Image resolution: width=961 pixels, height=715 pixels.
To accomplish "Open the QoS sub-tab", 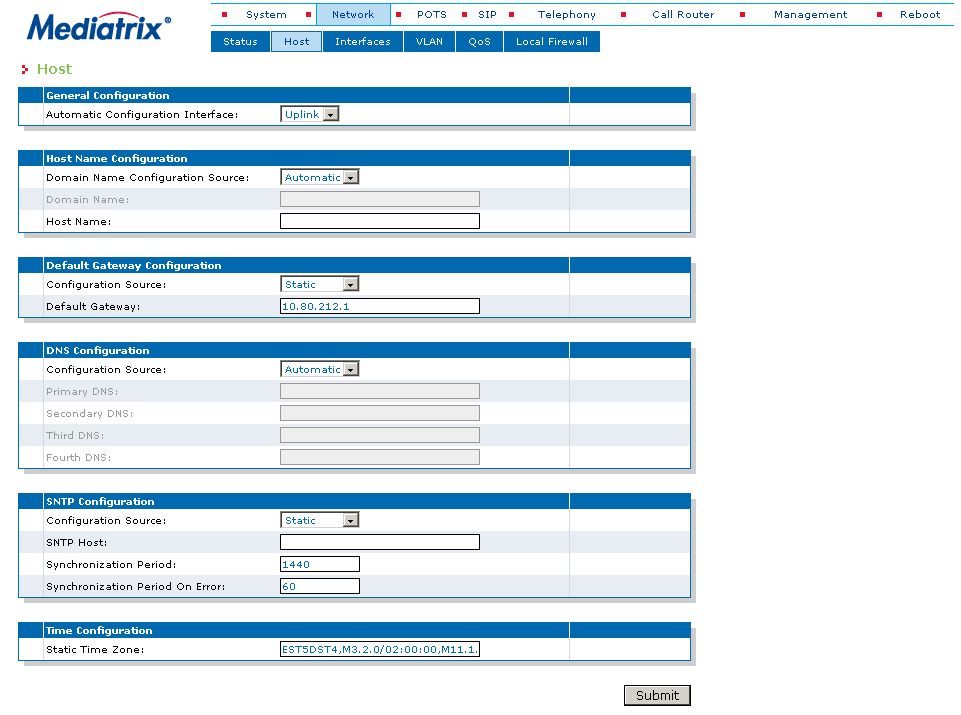I will click(479, 42).
